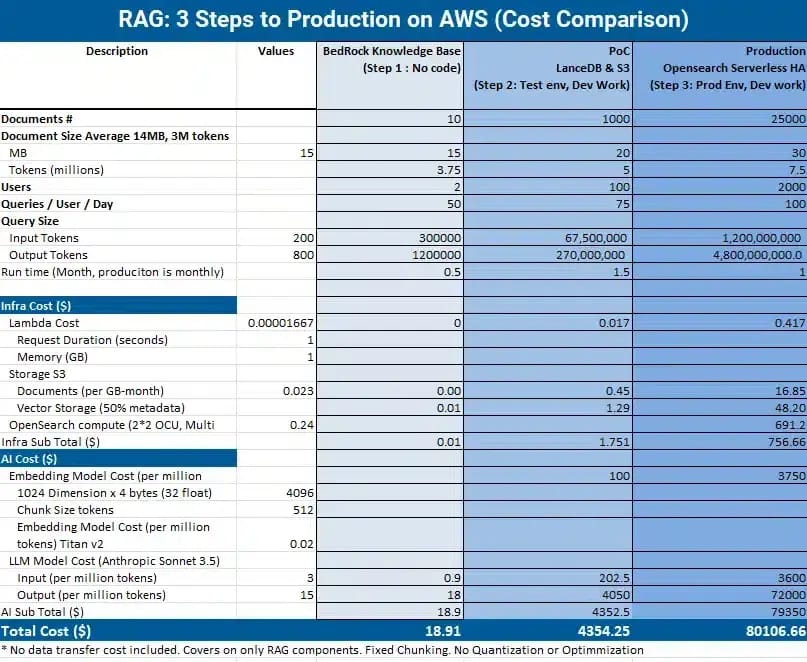Click the Lambda cost cell 0.417
Screen dimensions: 807x662
790,323
